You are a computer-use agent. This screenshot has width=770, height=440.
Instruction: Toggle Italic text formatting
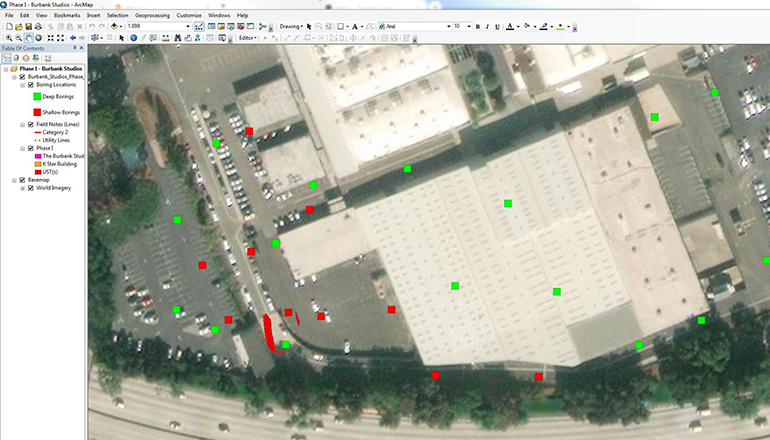tap(487, 27)
